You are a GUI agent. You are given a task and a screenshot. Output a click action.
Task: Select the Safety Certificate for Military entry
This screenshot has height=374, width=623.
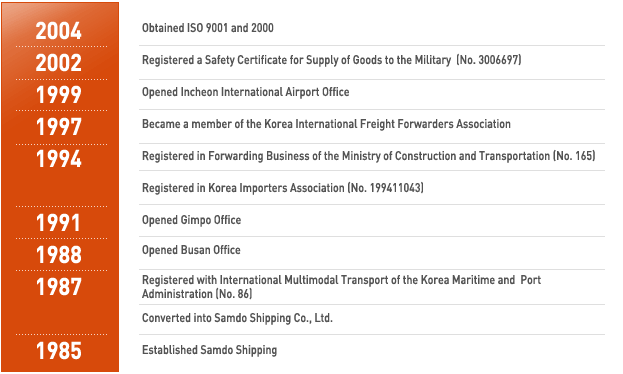tap(332, 60)
